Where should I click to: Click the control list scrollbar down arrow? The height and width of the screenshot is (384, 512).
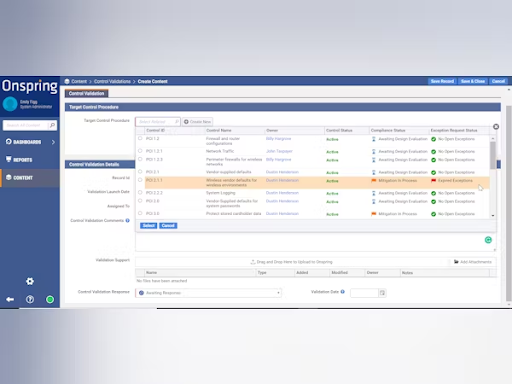(493, 216)
